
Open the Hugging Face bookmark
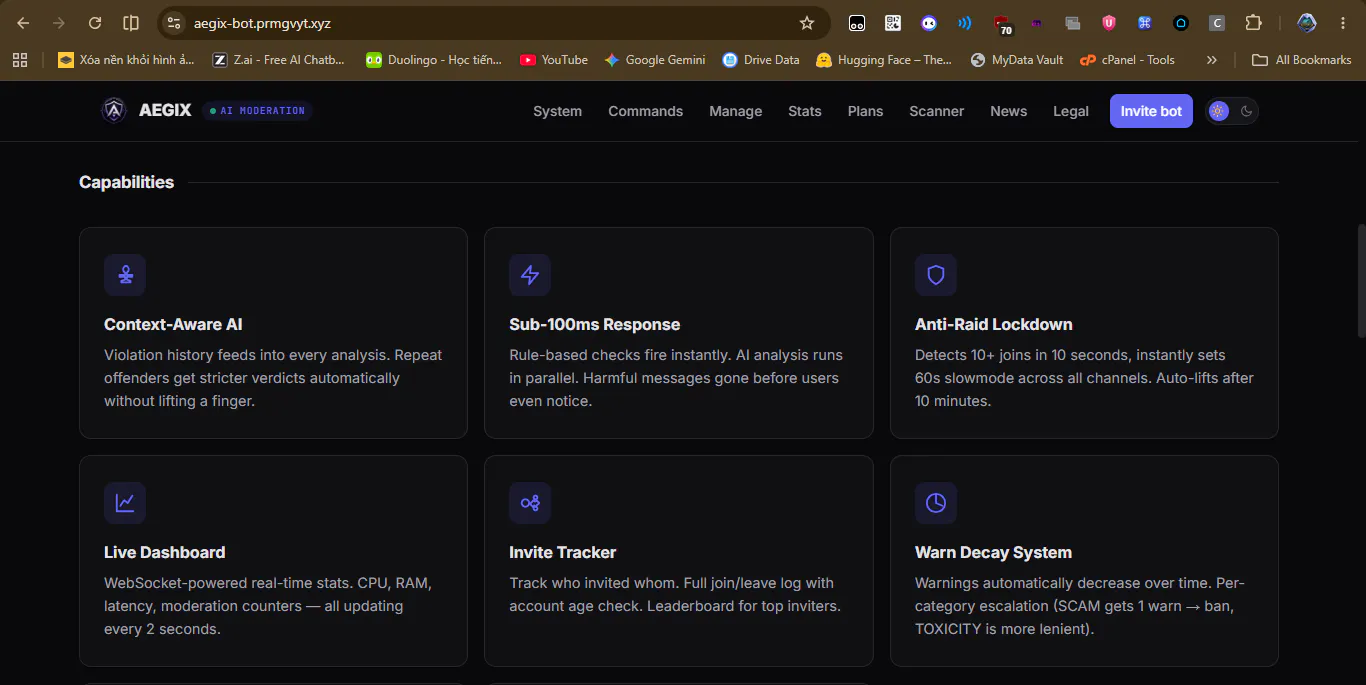[x=884, y=60]
